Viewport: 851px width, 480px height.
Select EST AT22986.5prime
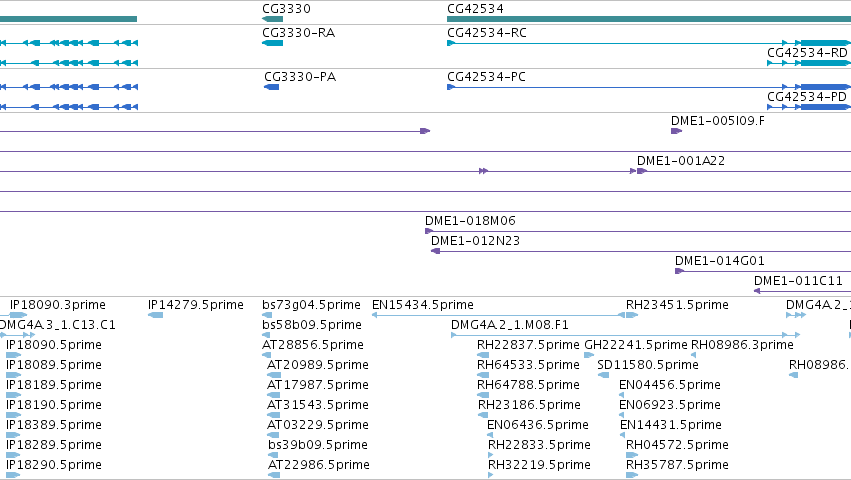[319, 465]
